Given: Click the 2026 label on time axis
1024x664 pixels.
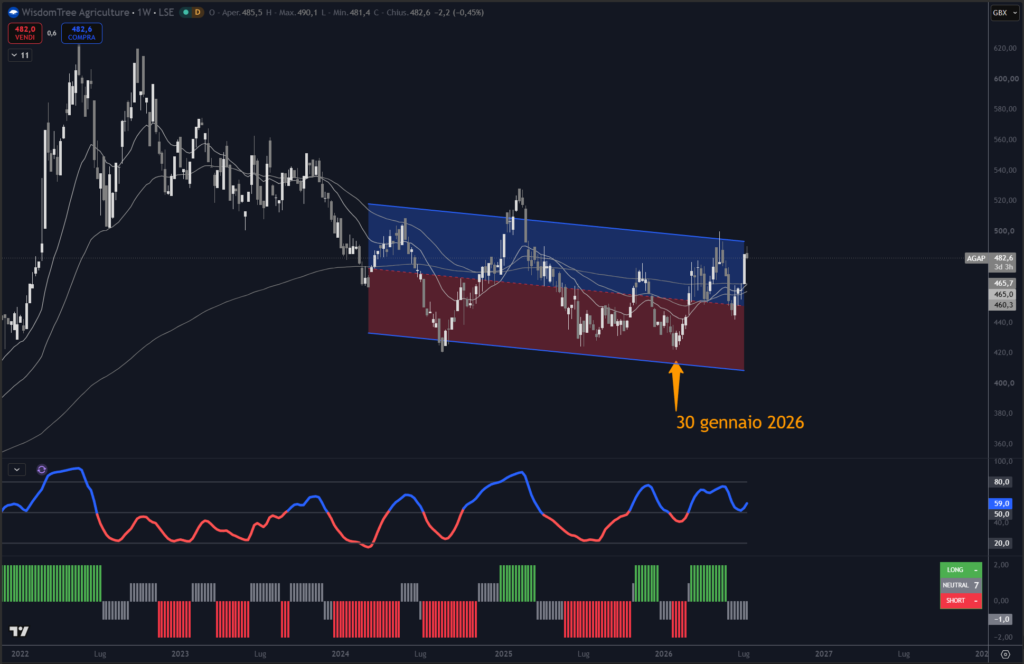Looking at the screenshot, I should 664,654.
